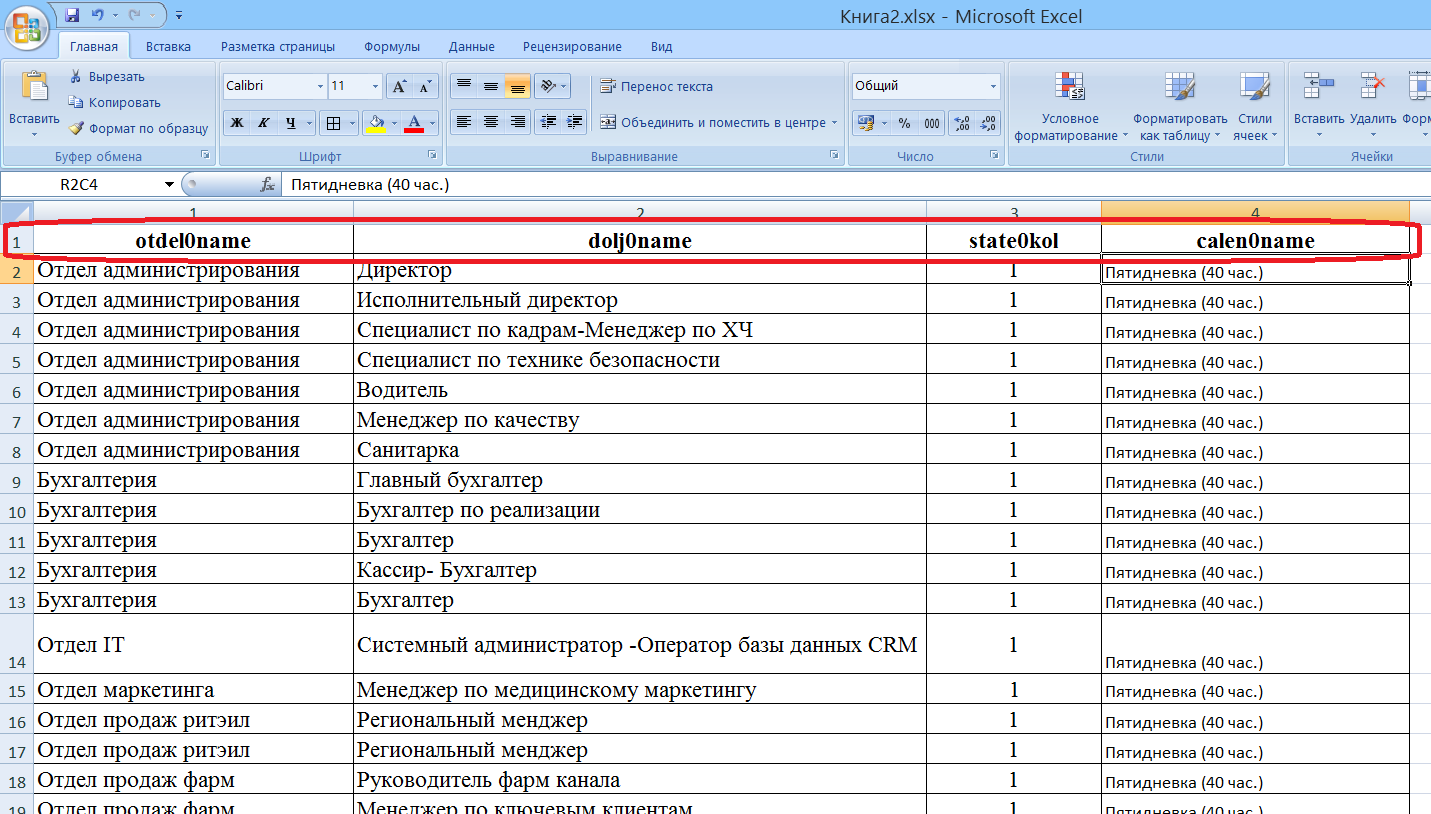
Task: Increase cell indent
Action: pos(574,122)
